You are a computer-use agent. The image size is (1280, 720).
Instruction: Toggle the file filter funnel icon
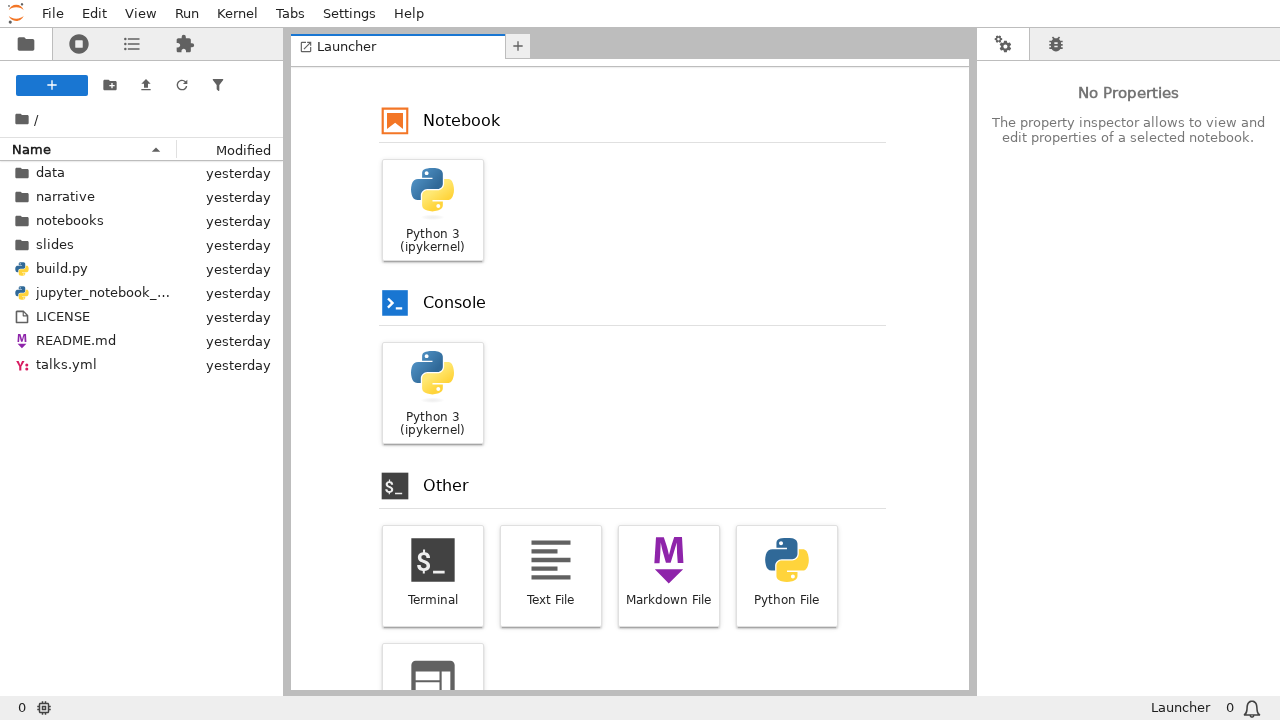click(x=218, y=86)
